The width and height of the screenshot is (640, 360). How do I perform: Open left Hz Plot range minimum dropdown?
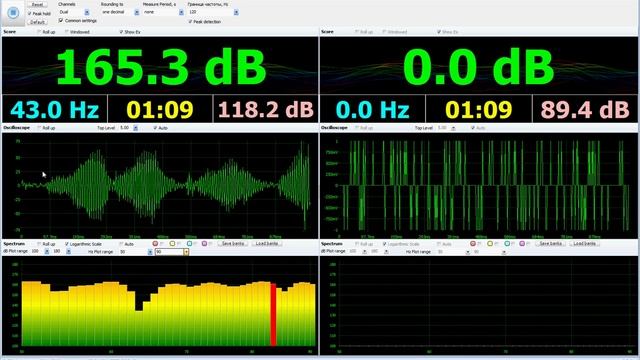pos(150,252)
